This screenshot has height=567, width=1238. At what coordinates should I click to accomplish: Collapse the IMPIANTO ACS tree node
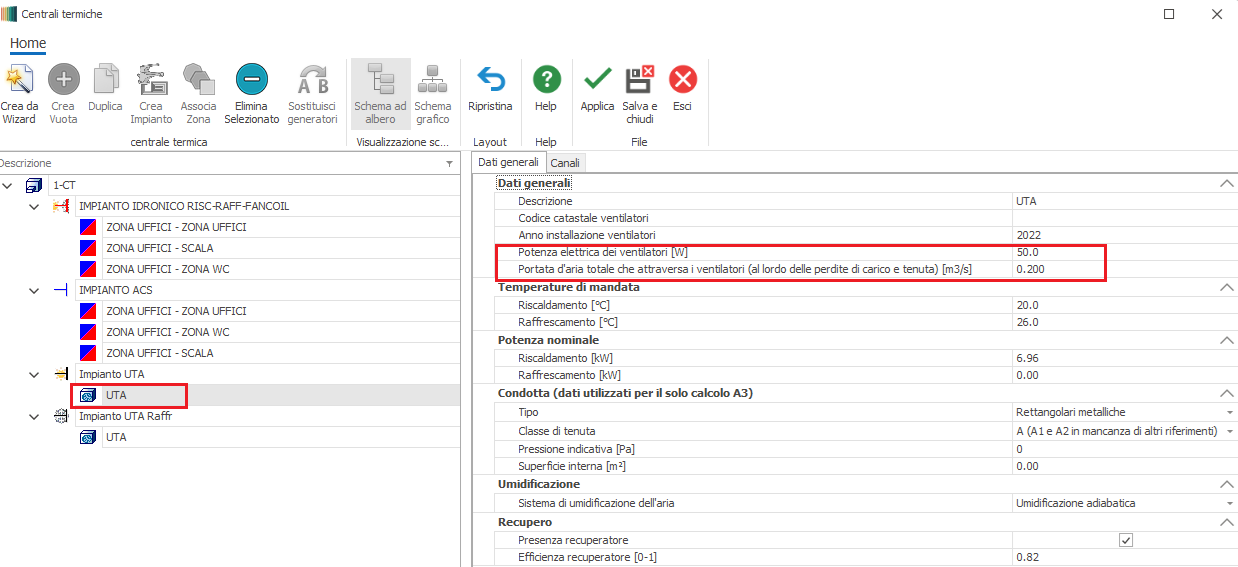click(x=34, y=290)
